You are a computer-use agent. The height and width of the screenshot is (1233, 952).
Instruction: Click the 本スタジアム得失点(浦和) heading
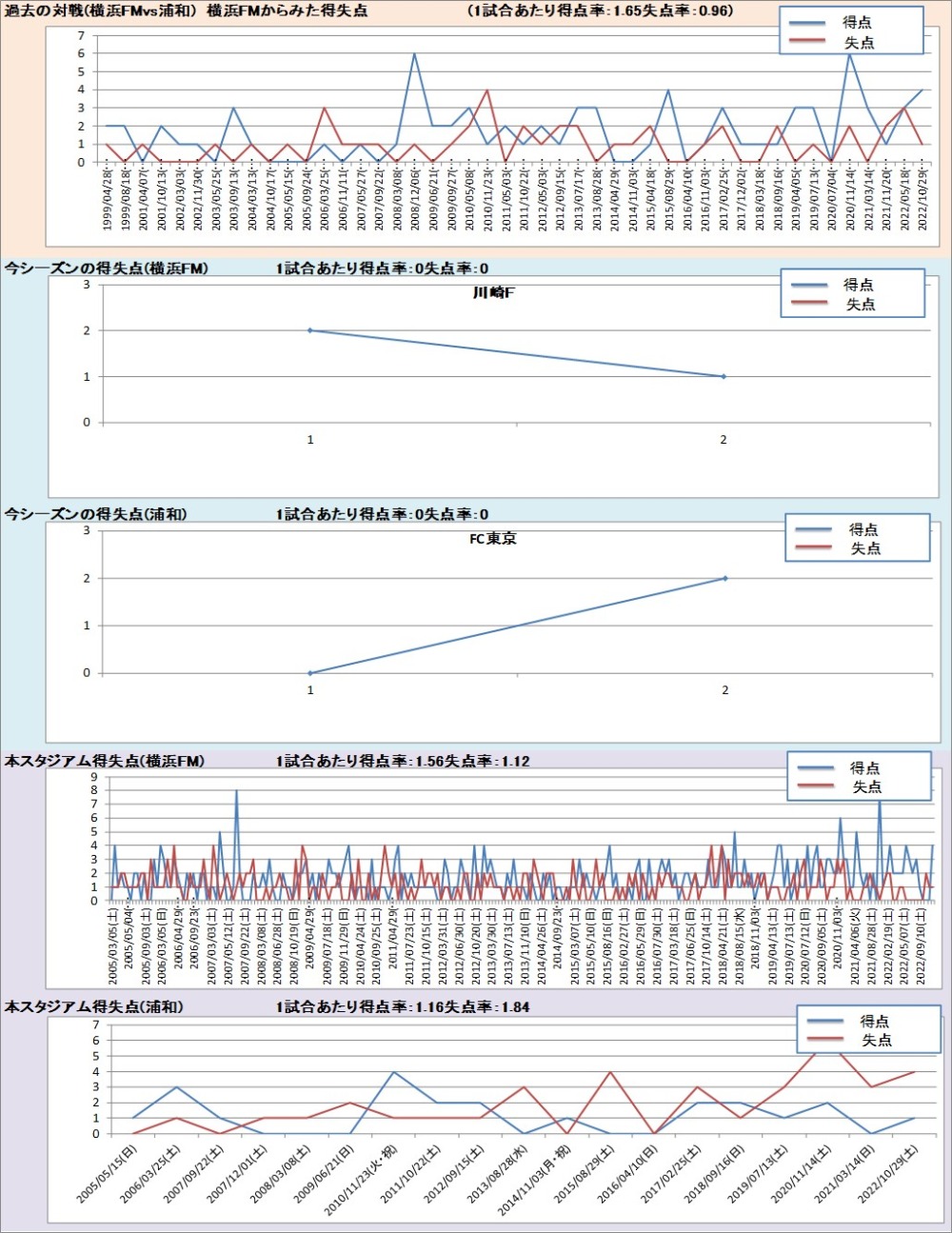click(x=94, y=1006)
